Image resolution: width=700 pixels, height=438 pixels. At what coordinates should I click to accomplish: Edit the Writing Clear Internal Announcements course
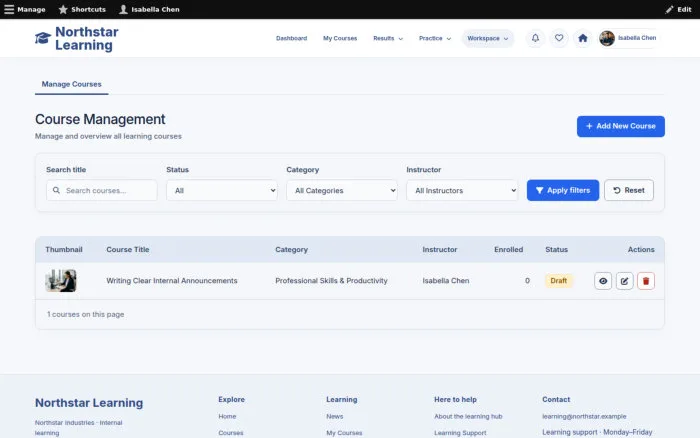point(624,281)
